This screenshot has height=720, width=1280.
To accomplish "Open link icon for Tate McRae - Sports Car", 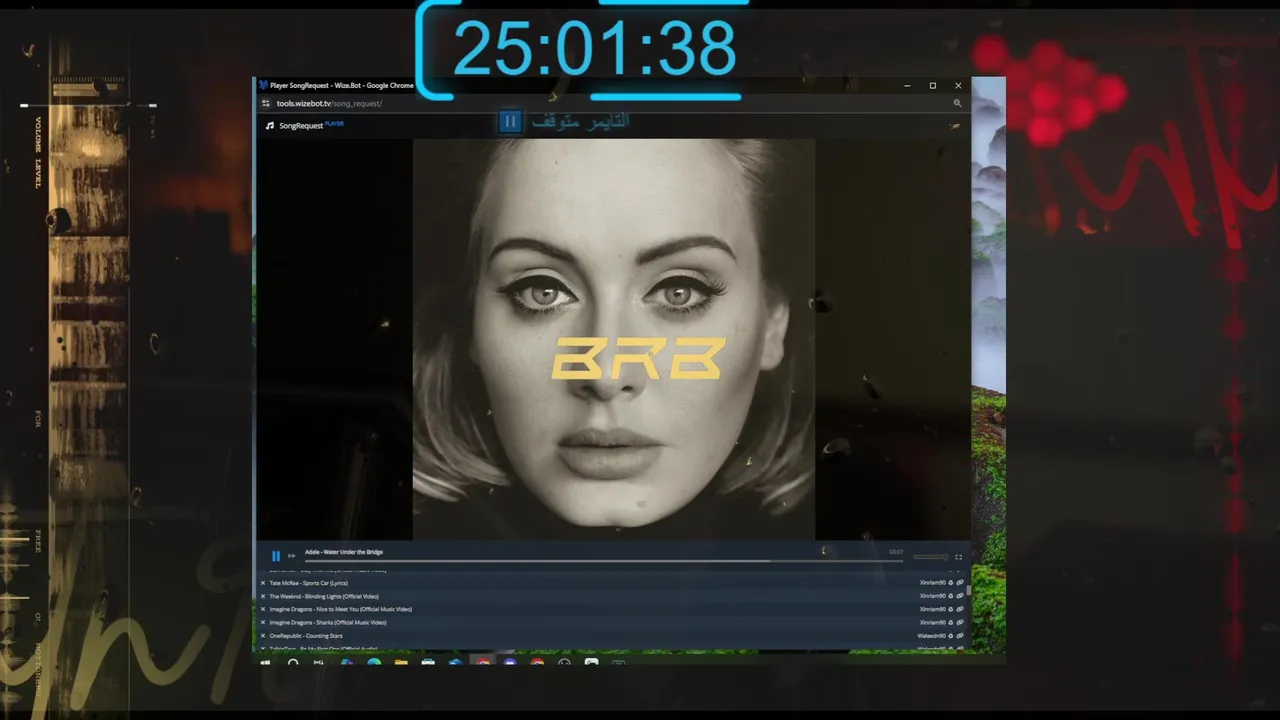I will [960, 583].
